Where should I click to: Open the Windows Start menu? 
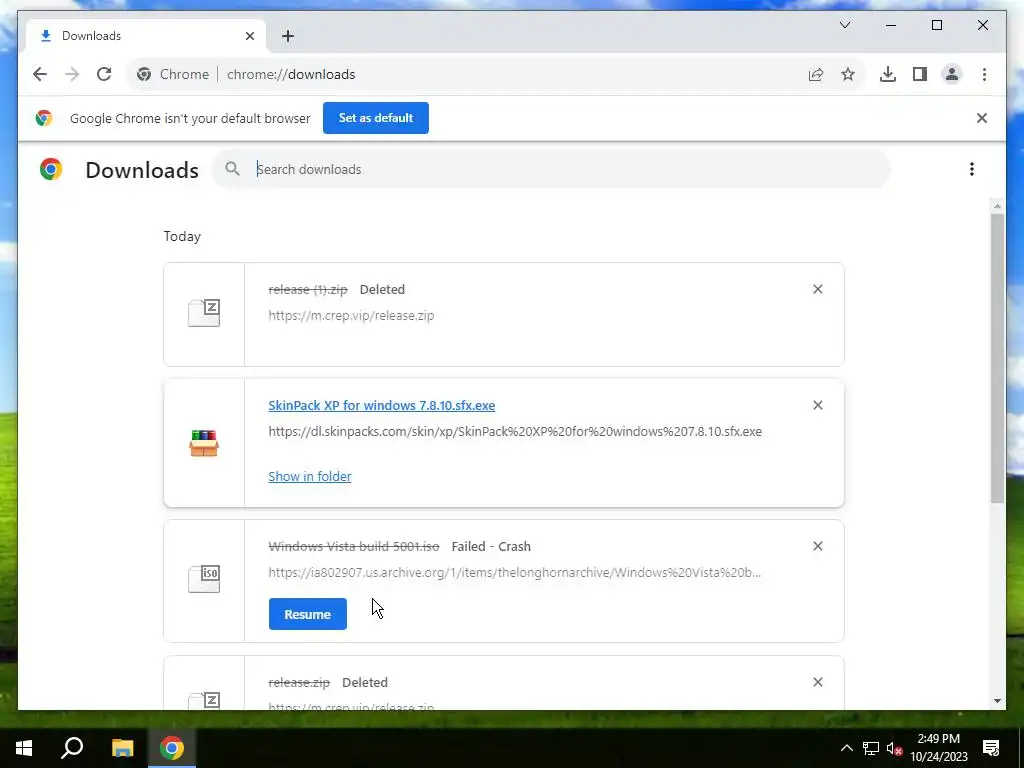[24, 748]
